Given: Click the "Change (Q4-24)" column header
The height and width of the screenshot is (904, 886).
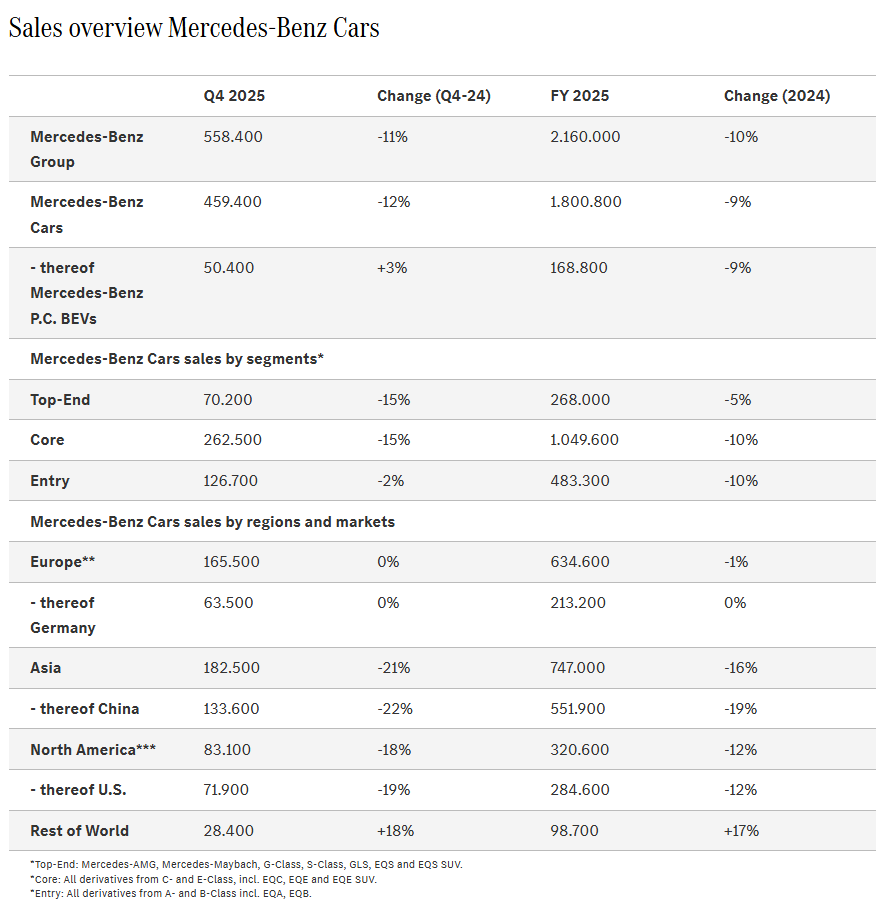Looking at the screenshot, I should pyautogui.click(x=433, y=96).
